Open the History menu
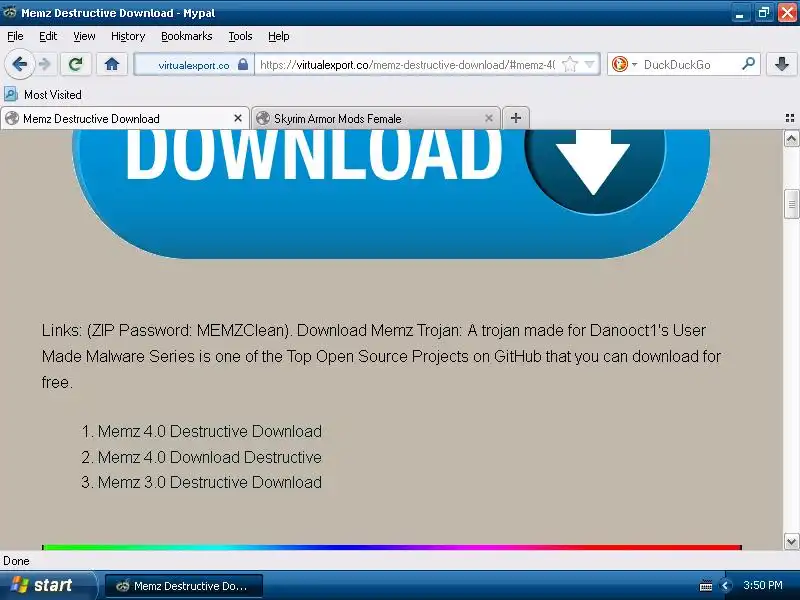 128,36
